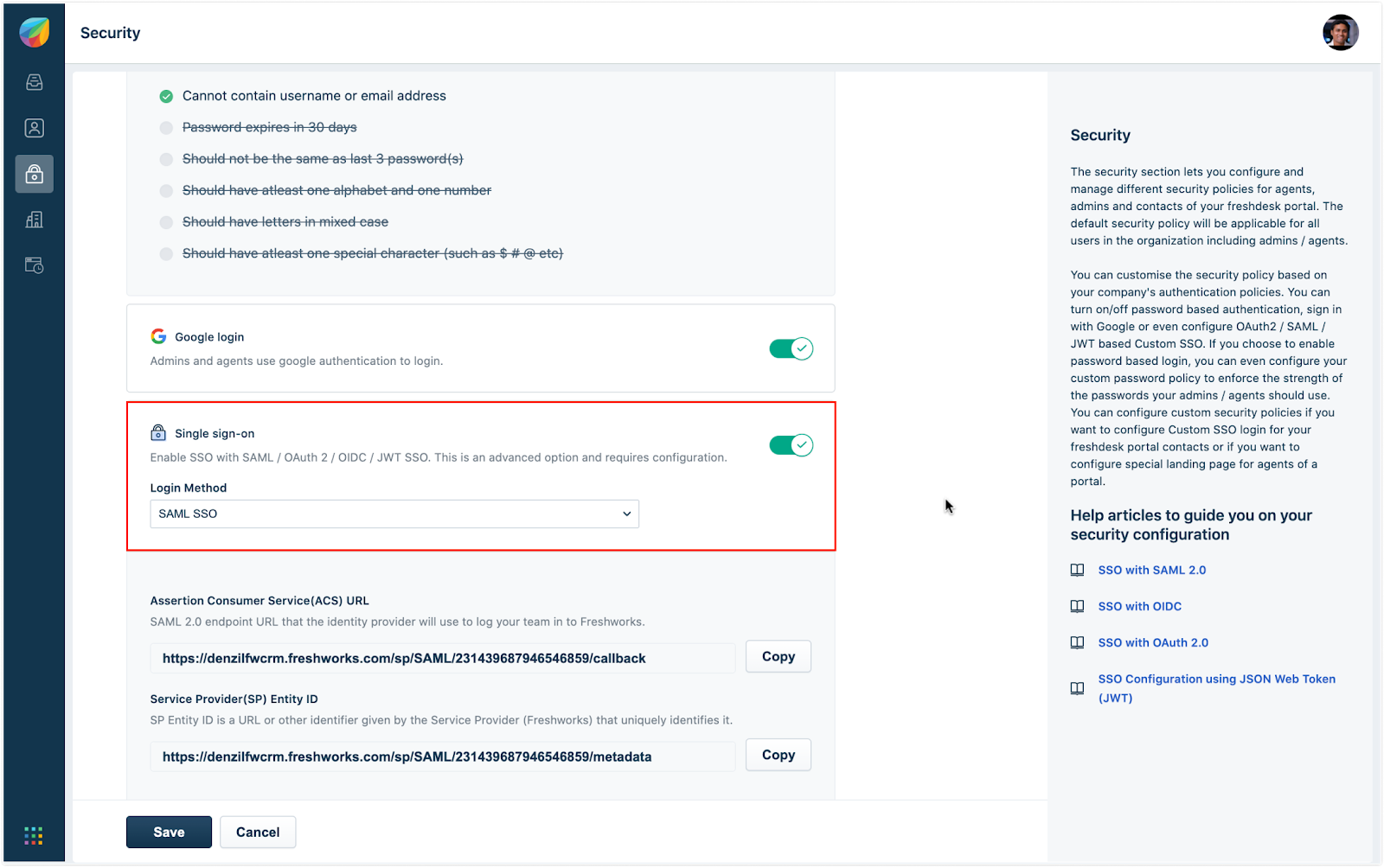Select the Security lock icon in sidebar
This screenshot has height=868, width=1384.
35,174
